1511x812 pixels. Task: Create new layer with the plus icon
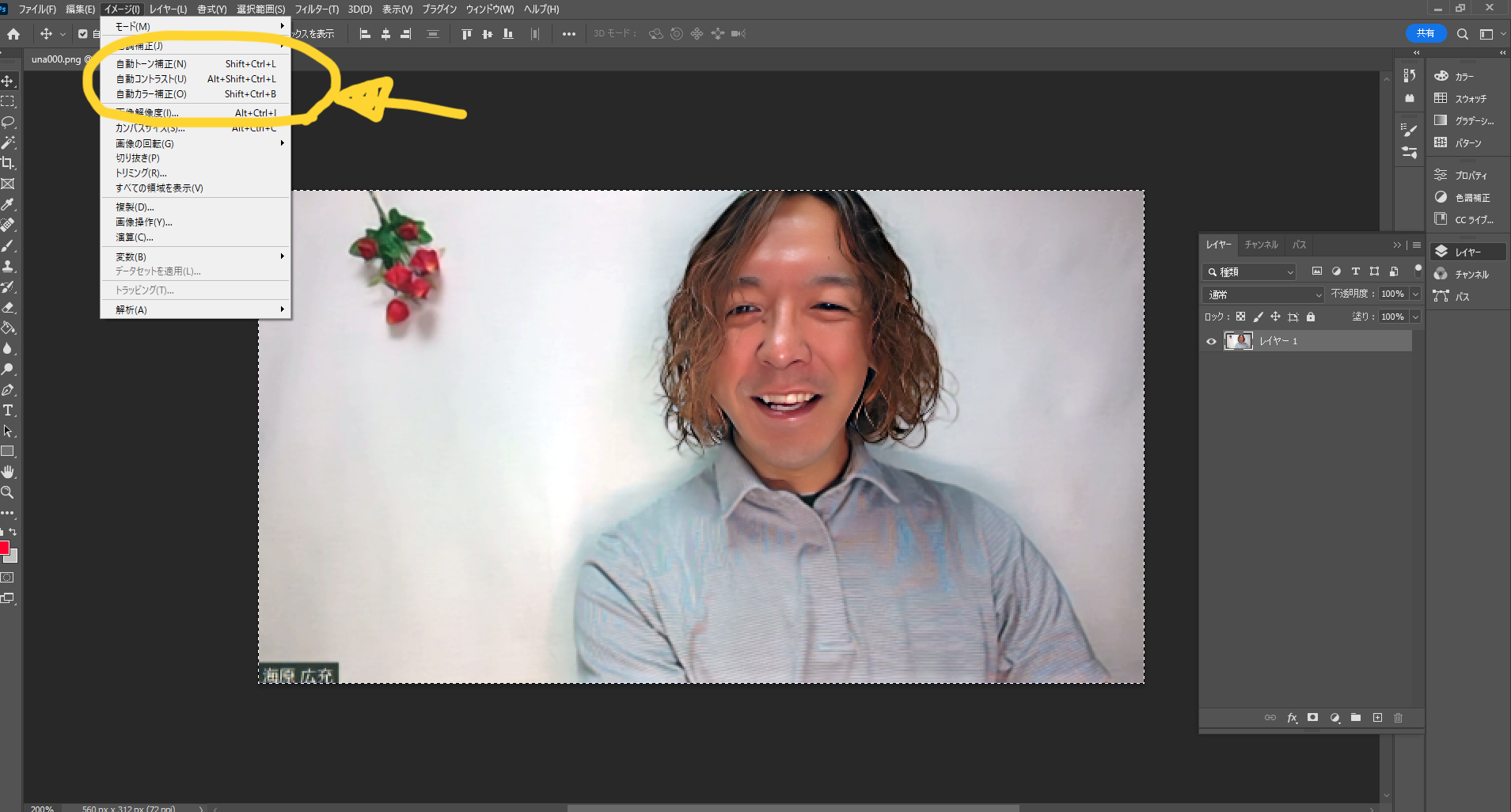coord(1377,718)
